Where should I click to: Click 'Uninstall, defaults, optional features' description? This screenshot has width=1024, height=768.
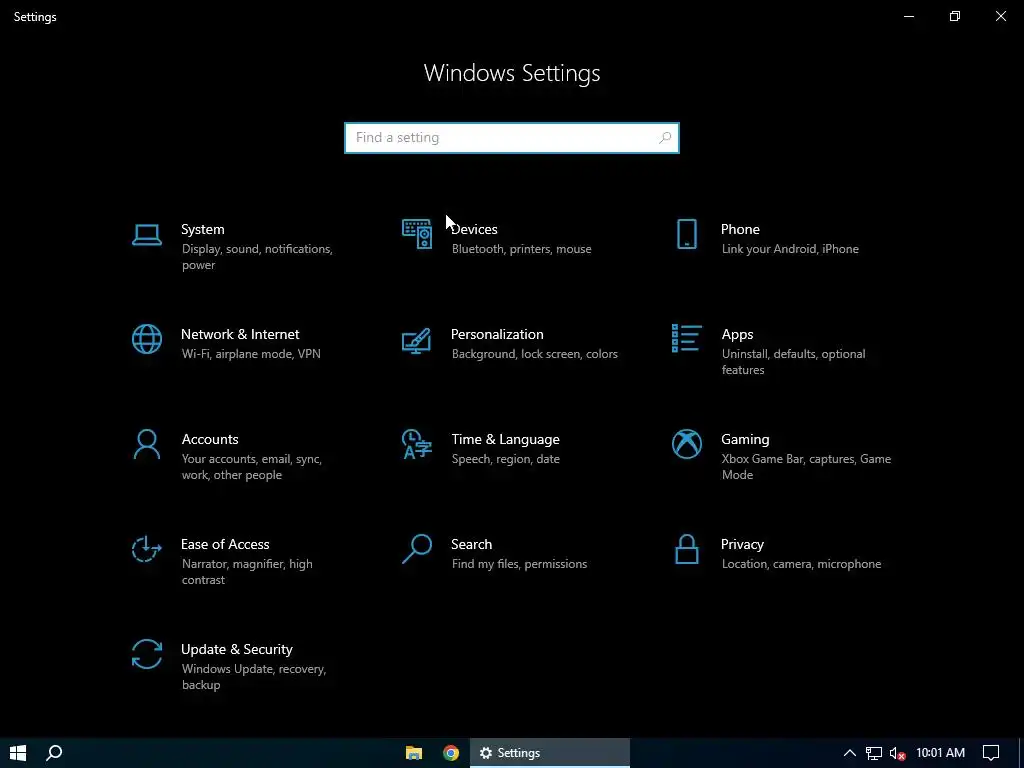pyautogui.click(x=793, y=362)
